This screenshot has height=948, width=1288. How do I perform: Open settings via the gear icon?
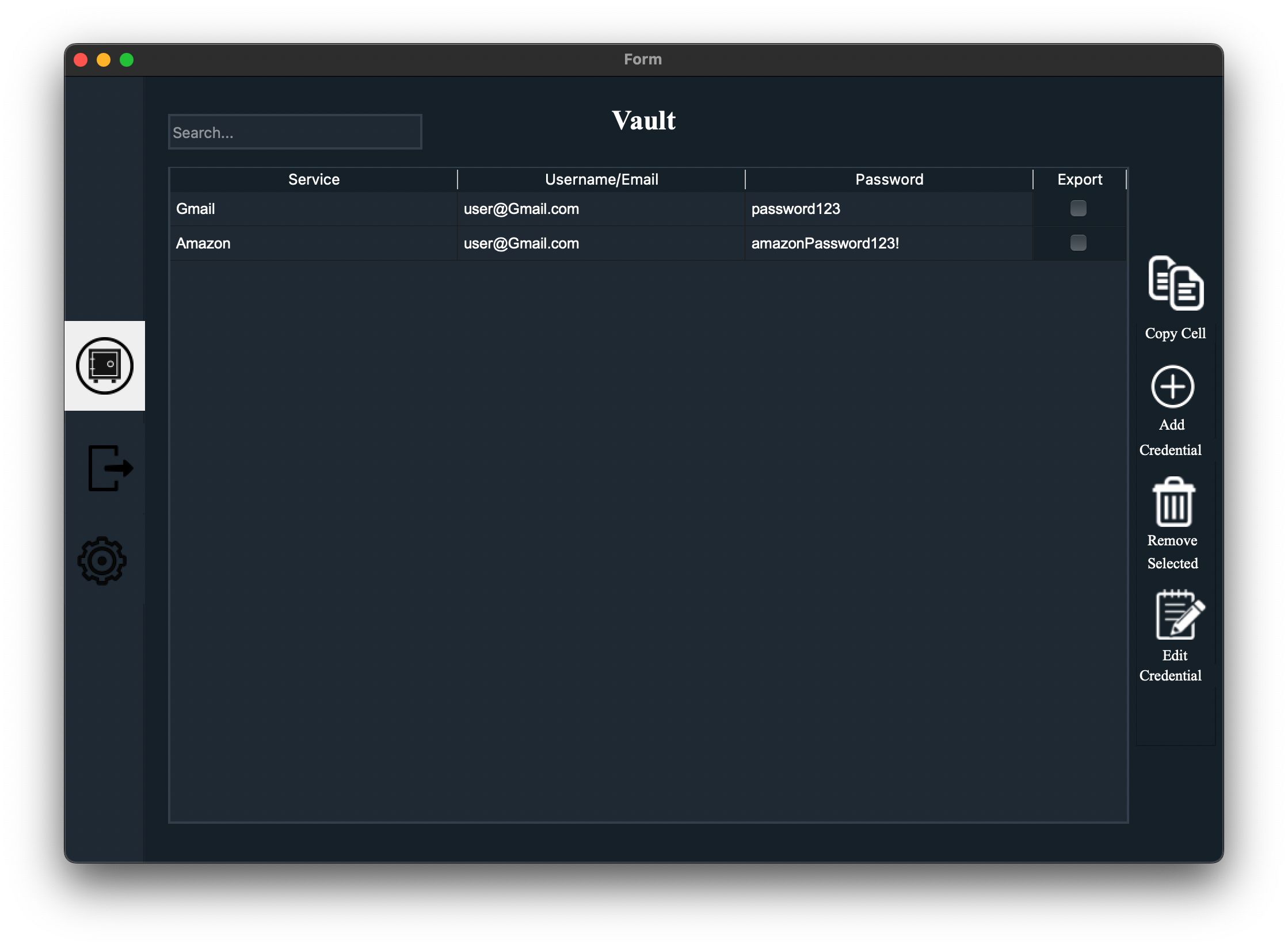click(102, 560)
